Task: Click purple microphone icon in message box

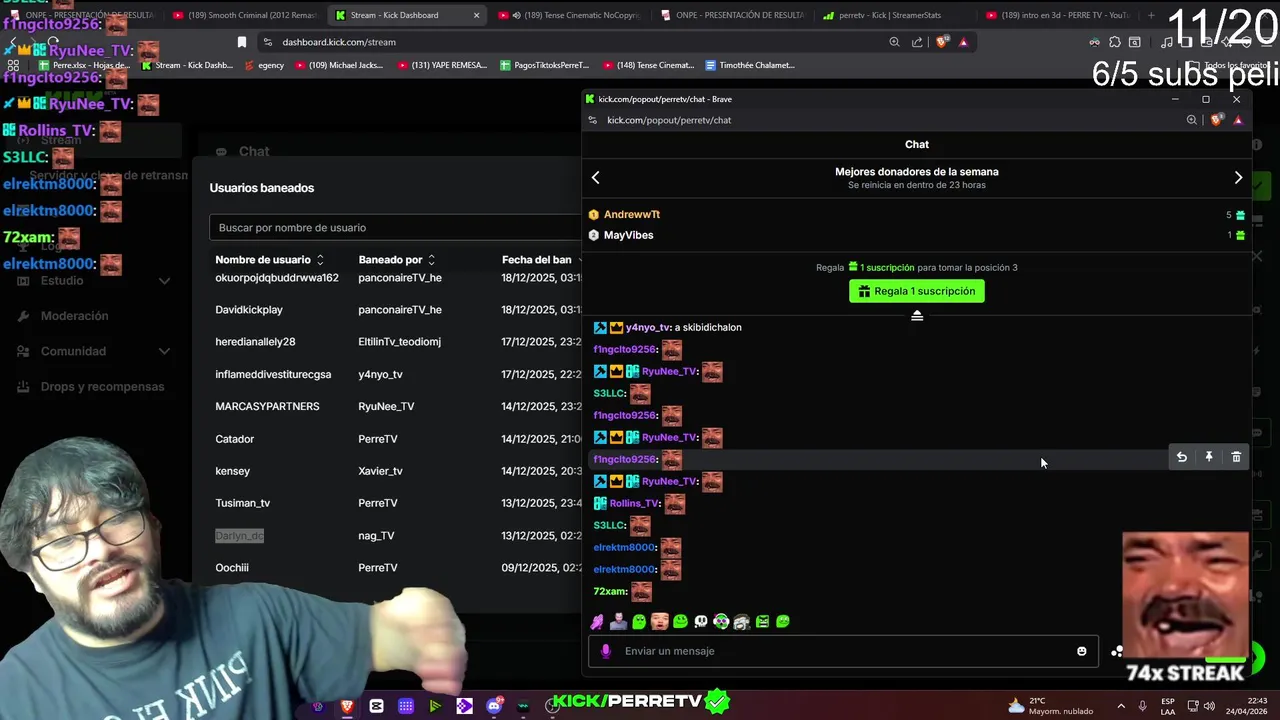Action: click(605, 651)
